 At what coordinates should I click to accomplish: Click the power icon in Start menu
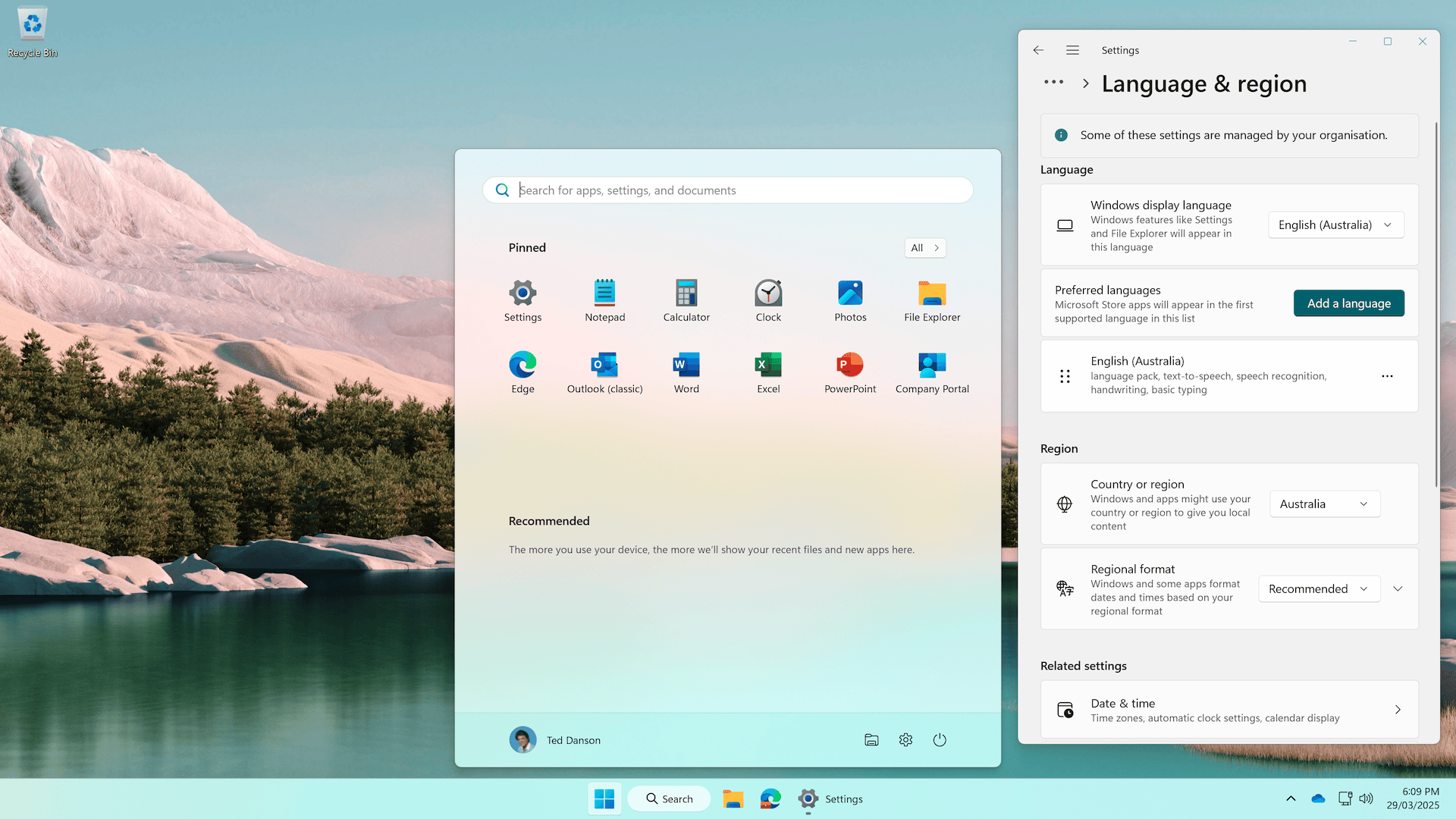click(x=940, y=740)
